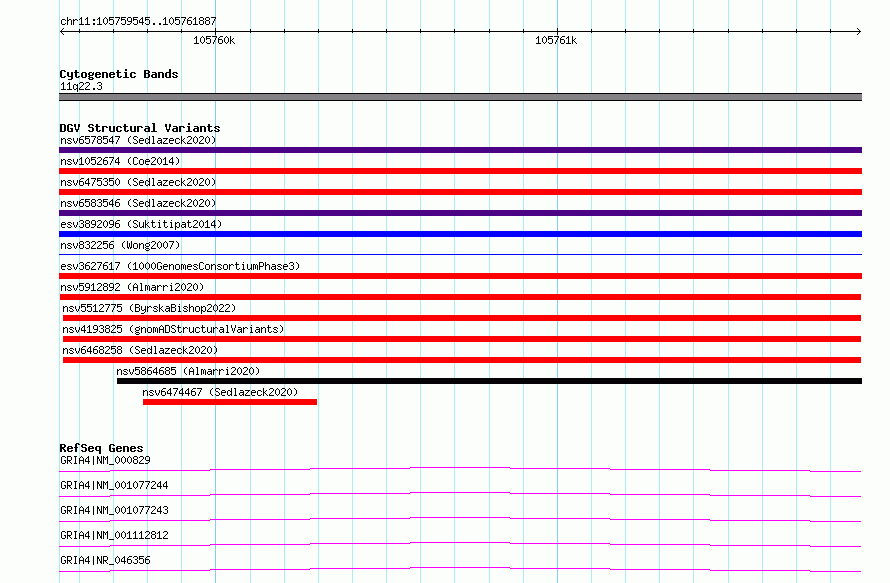Viewport: 890px width, 583px height.
Task: Click the red bar of nsv6468258
Action: 462,360
